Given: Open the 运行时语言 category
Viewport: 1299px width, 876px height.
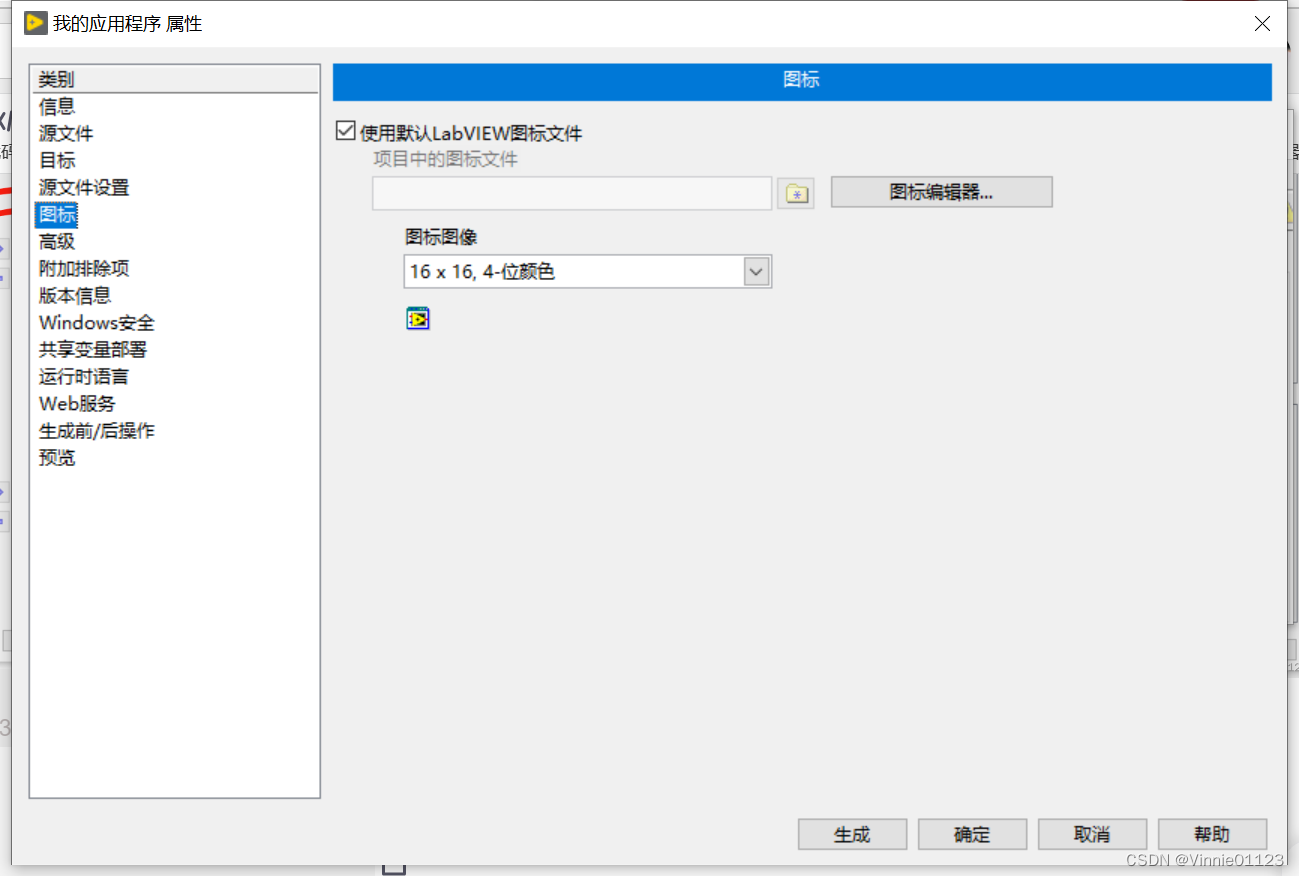Looking at the screenshot, I should click(x=84, y=376).
